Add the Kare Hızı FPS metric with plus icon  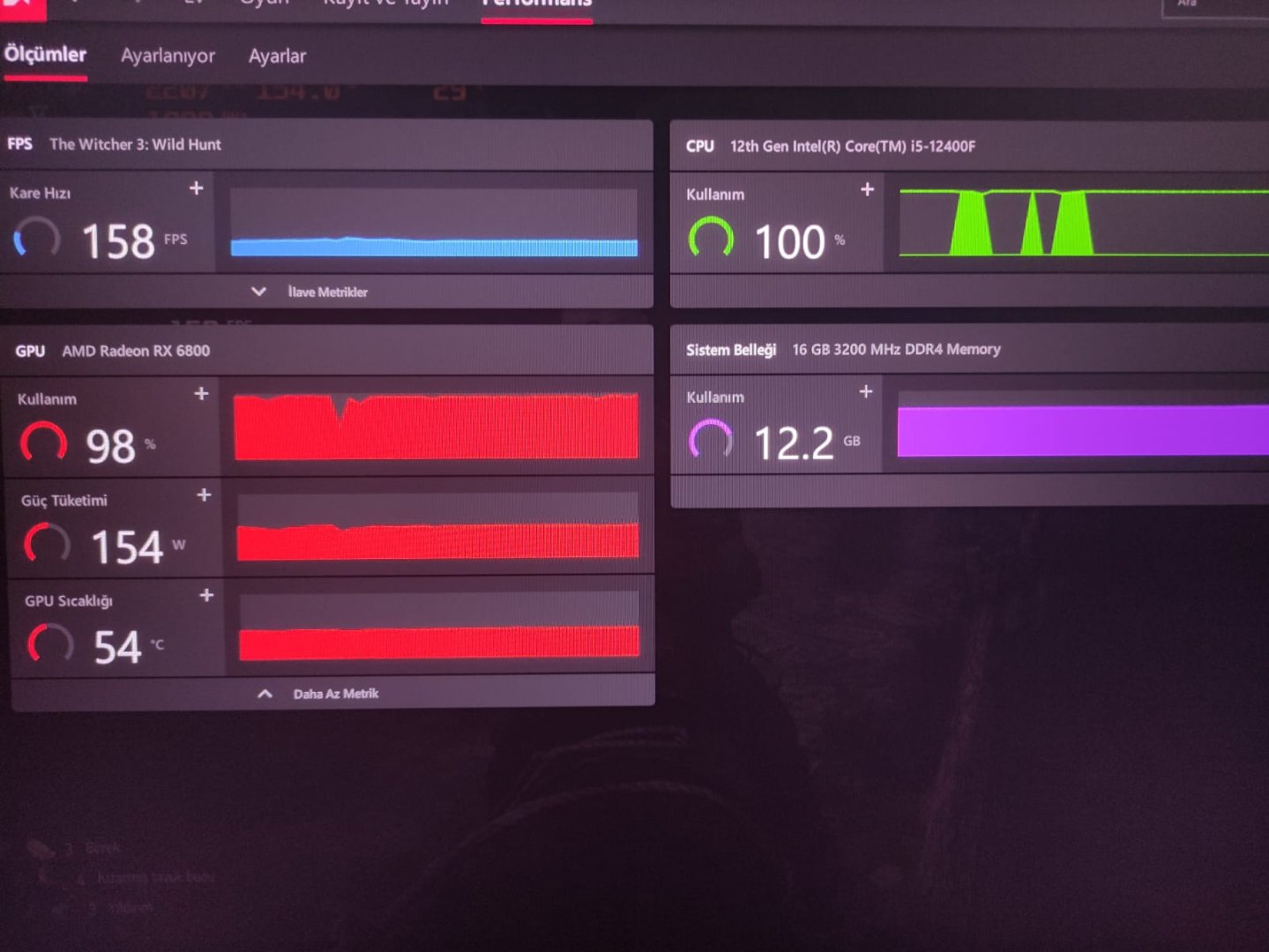[196, 188]
